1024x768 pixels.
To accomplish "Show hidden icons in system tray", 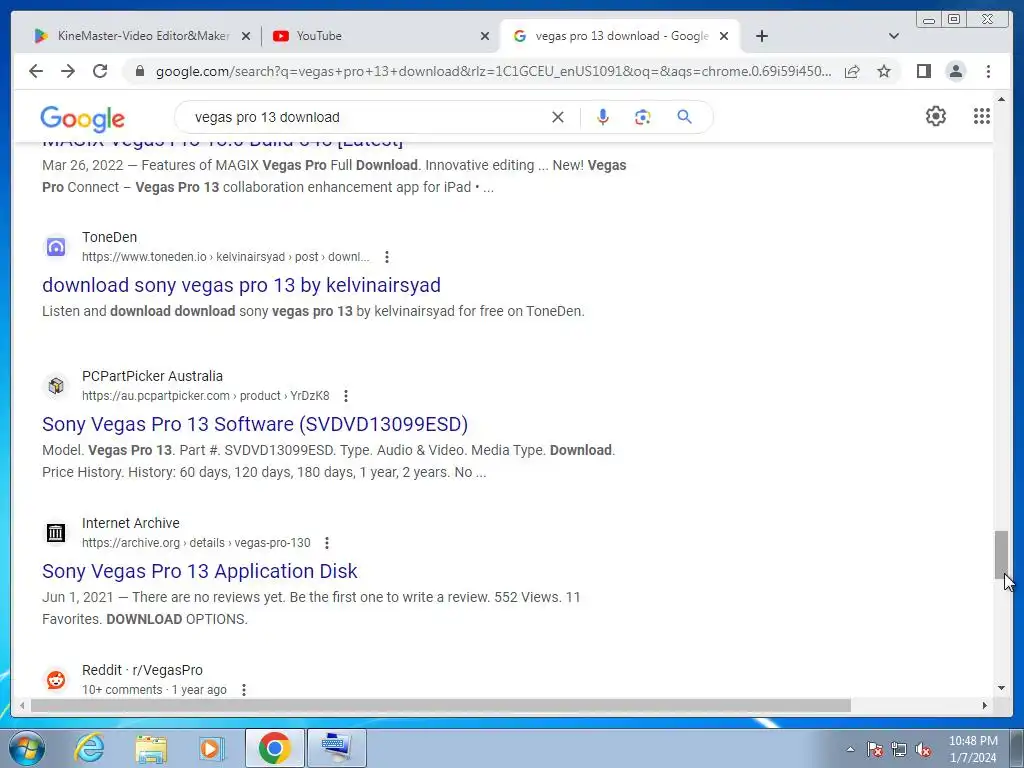I will point(850,749).
